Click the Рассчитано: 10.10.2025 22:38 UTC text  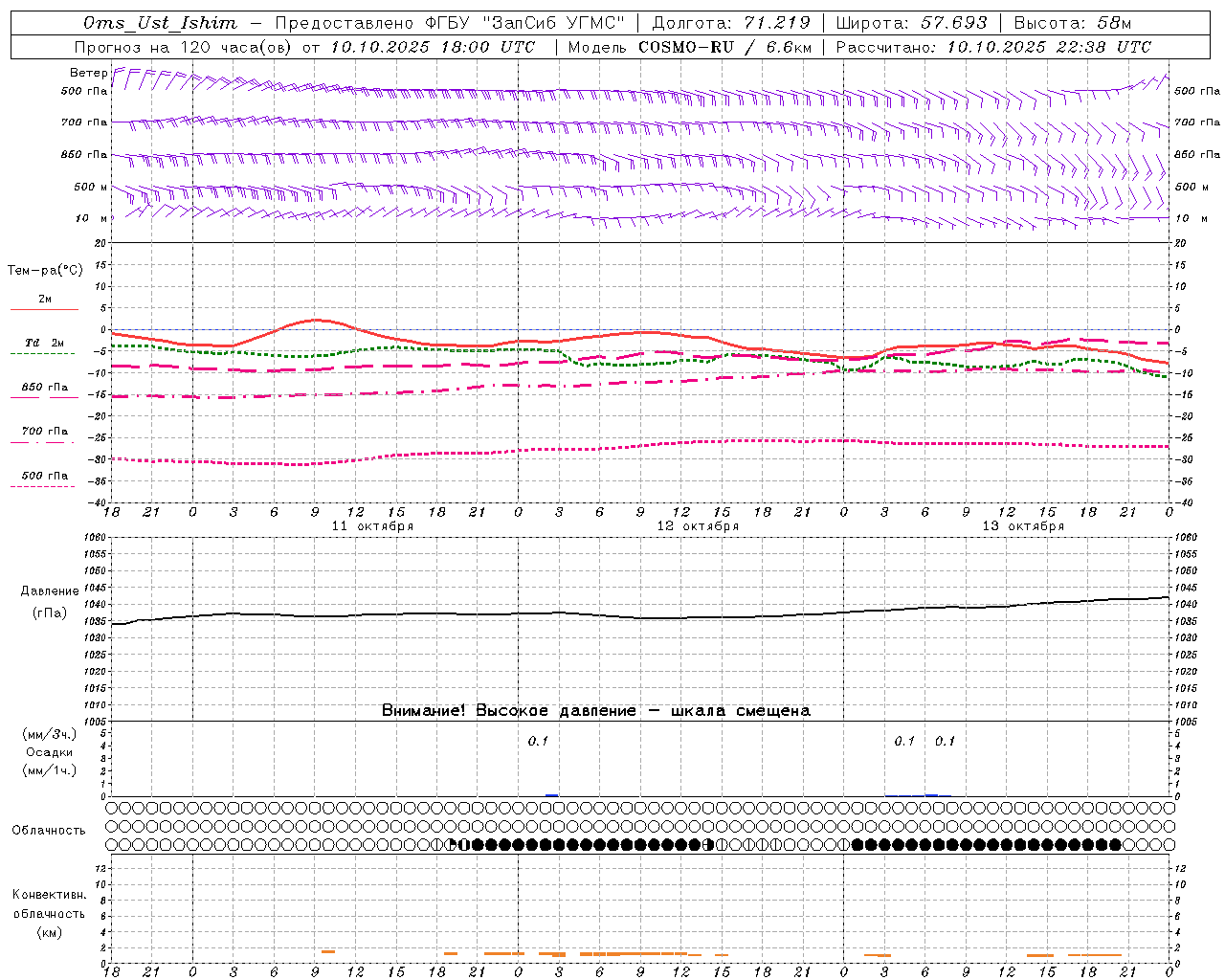tap(993, 47)
